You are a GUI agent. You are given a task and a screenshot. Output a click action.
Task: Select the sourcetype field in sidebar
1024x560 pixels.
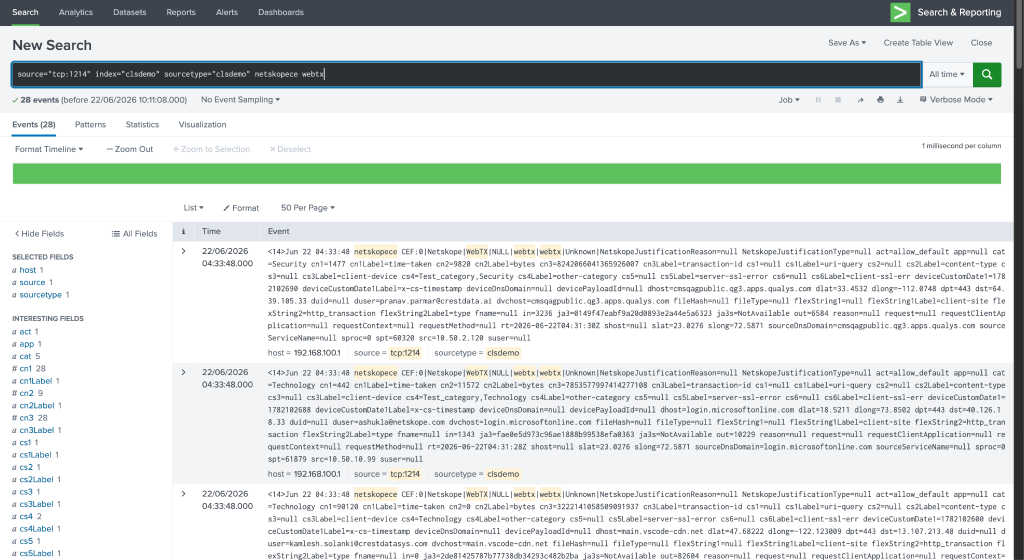(40, 295)
